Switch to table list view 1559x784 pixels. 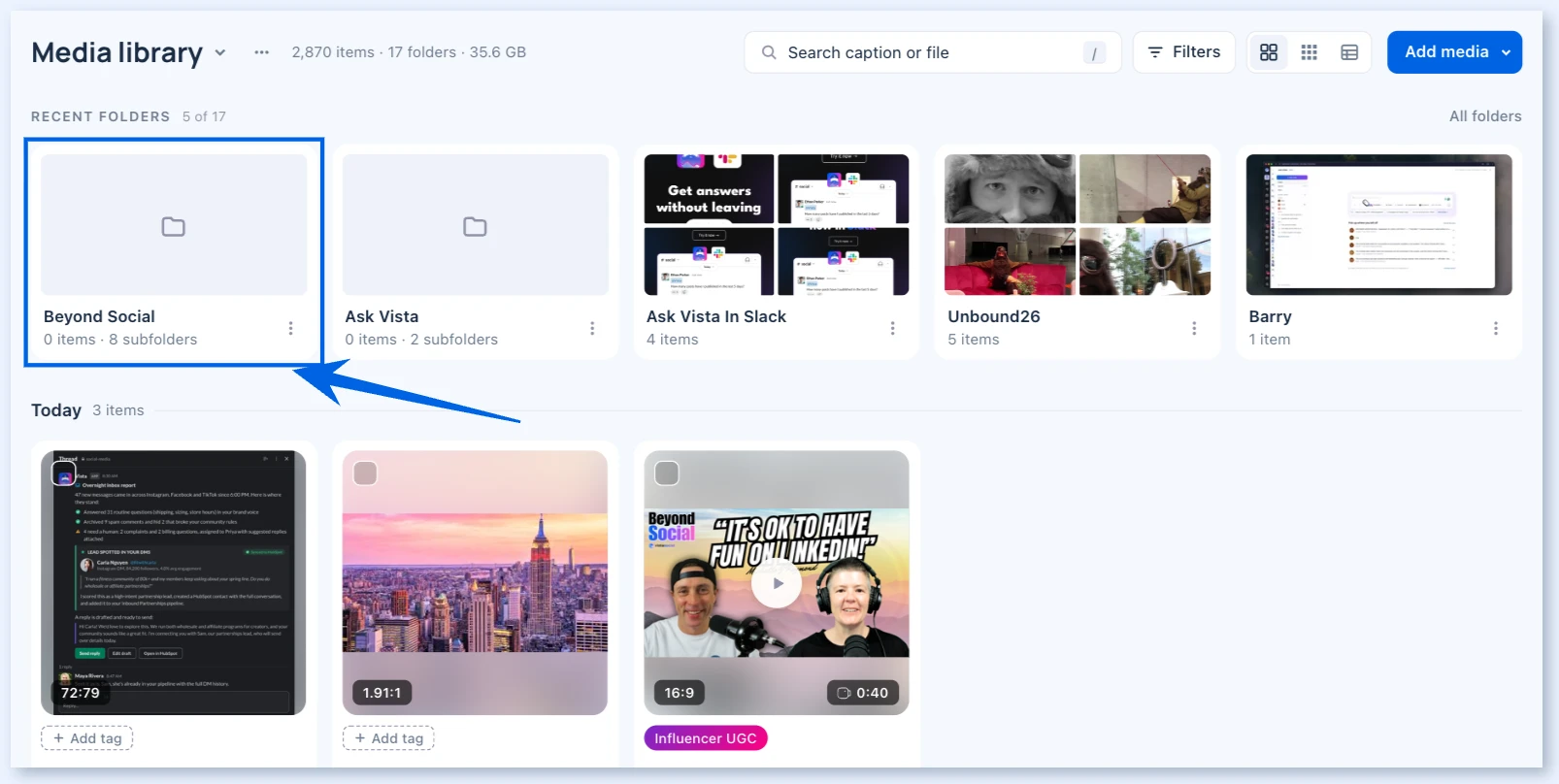(1349, 52)
